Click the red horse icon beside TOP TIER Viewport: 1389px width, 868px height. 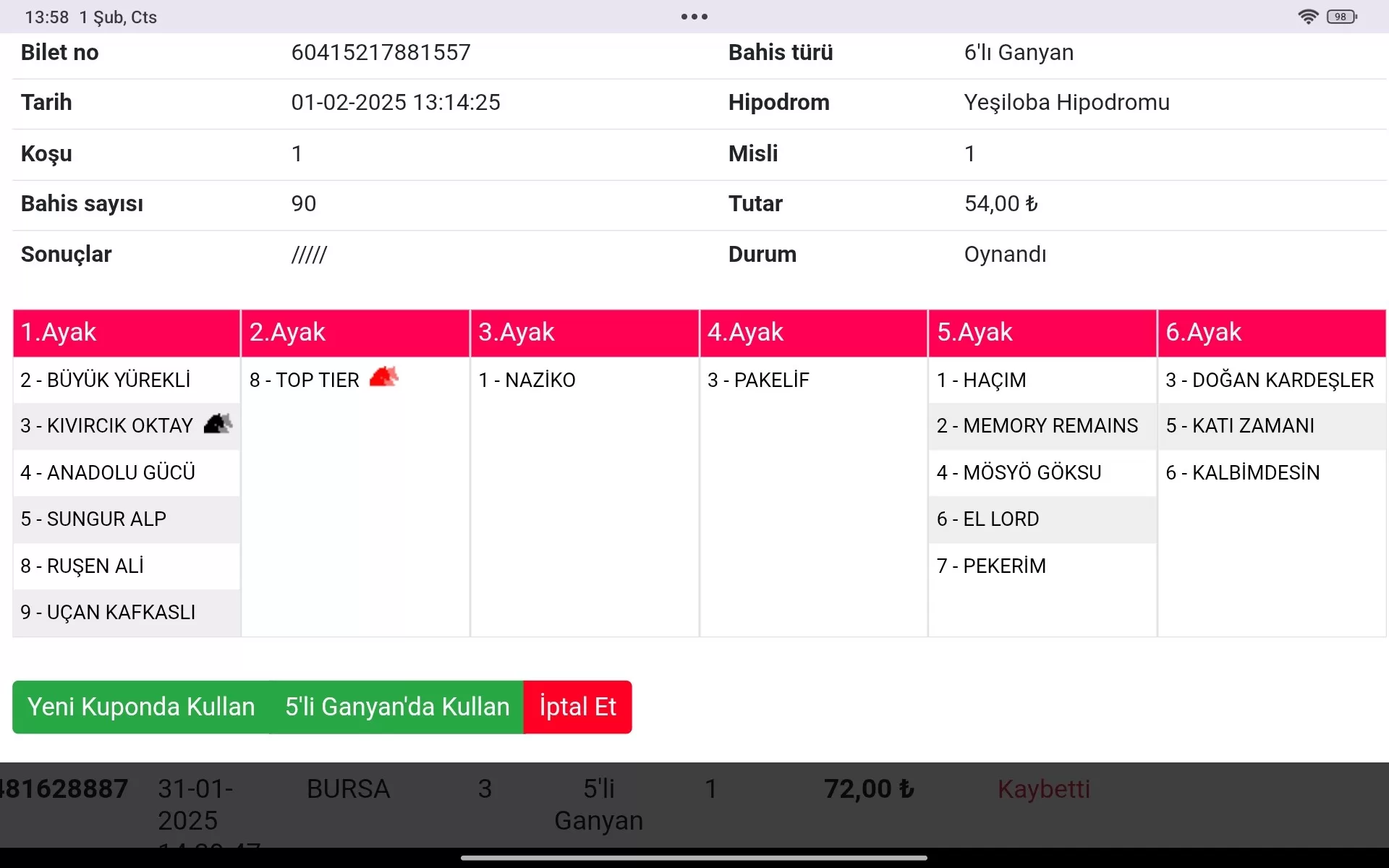[383, 378]
